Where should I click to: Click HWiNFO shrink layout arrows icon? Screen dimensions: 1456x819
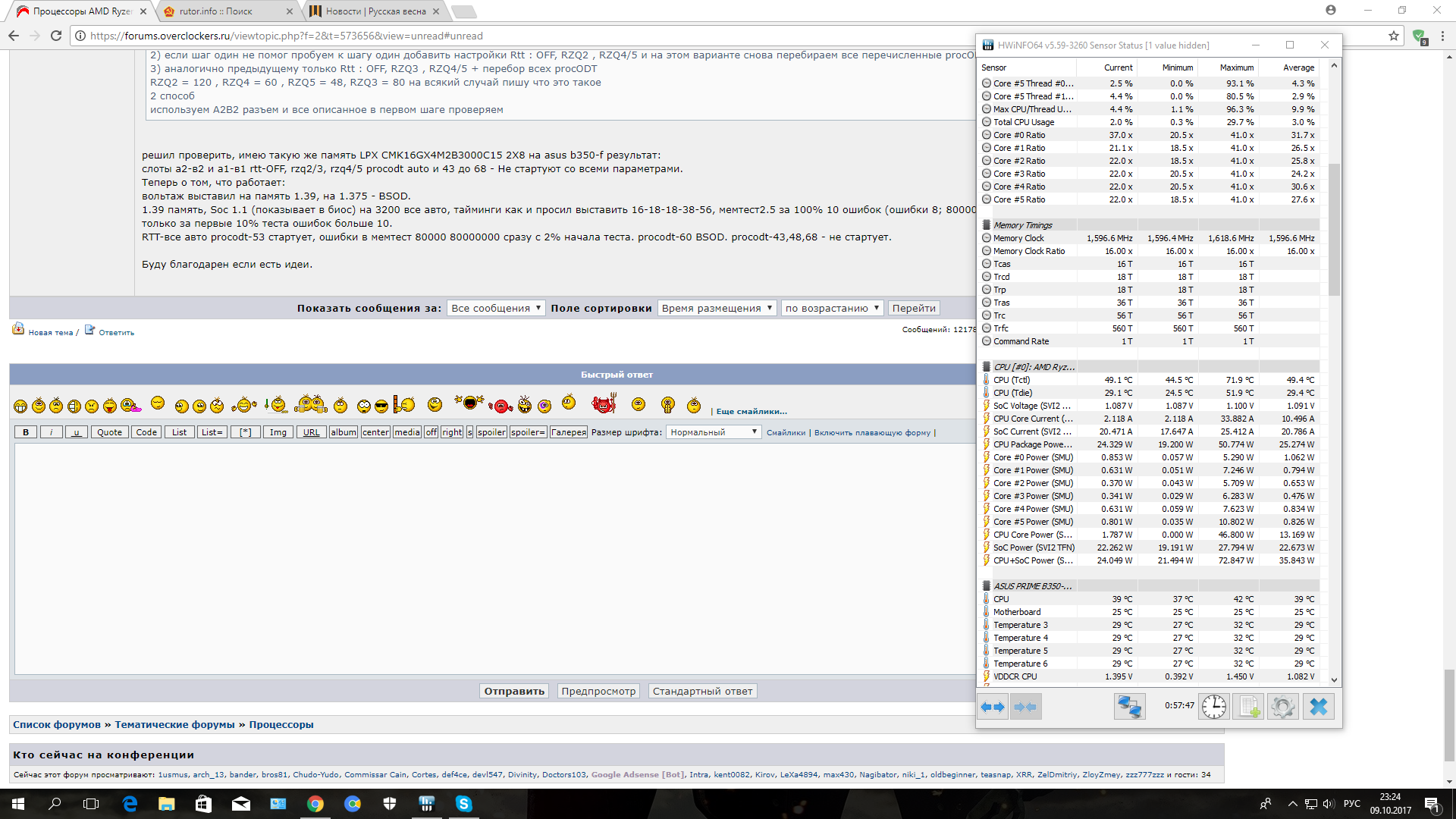1025,707
